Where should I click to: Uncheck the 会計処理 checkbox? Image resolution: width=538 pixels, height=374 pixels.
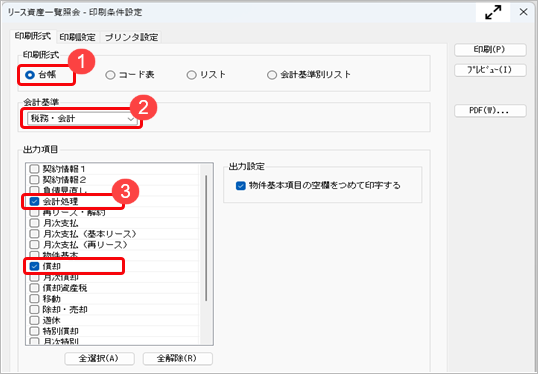point(34,201)
